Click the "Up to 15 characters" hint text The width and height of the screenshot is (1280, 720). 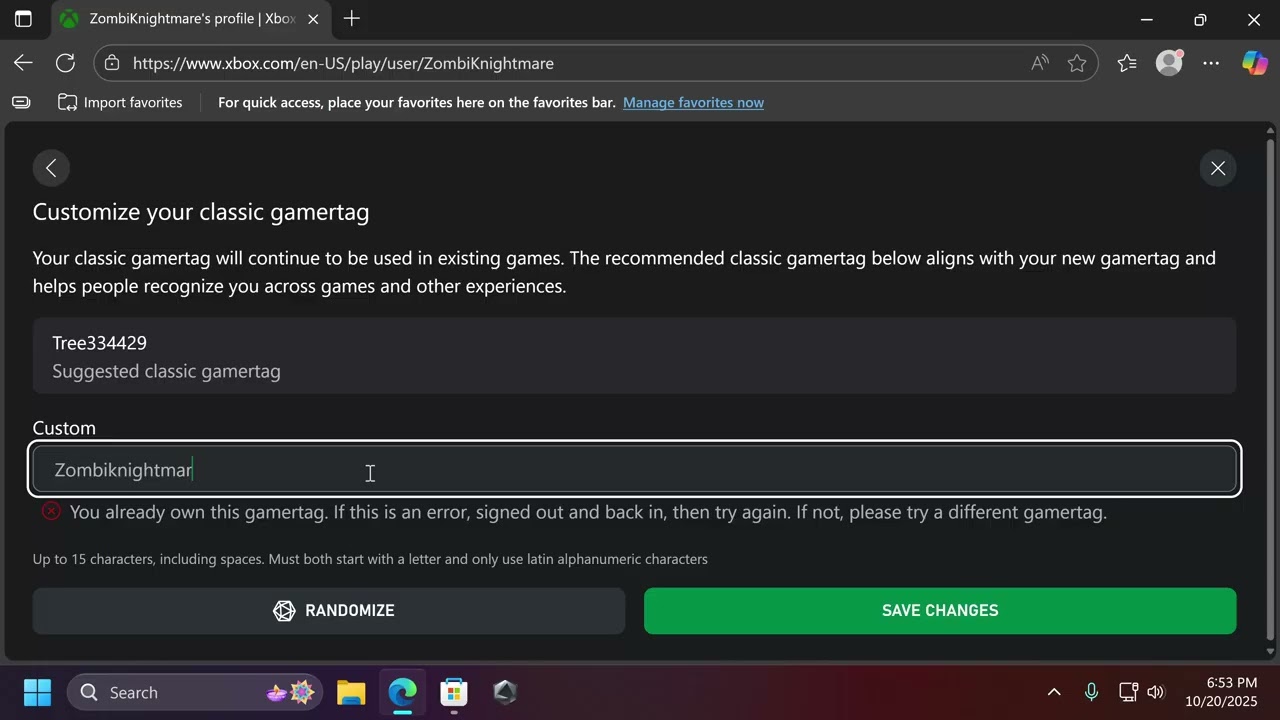pyautogui.click(x=370, y=559)
